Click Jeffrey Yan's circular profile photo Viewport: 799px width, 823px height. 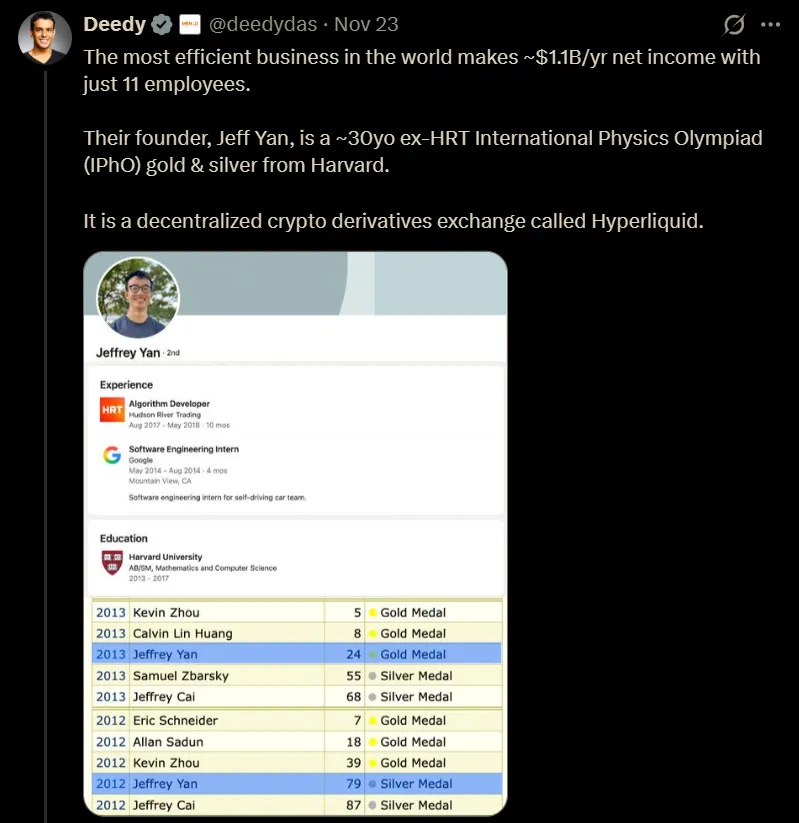click(x=137, y=296)
